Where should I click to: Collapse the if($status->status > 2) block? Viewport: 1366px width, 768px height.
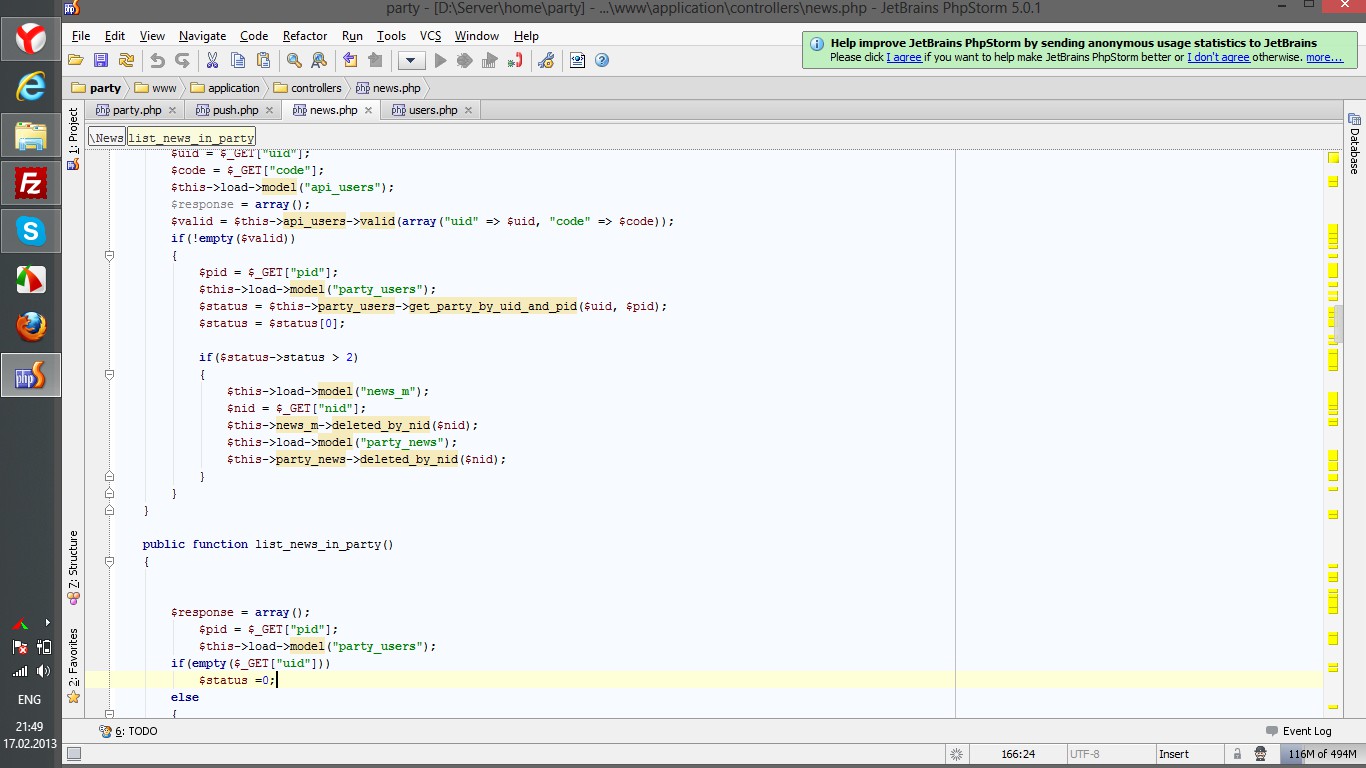[x=110, y=375]
